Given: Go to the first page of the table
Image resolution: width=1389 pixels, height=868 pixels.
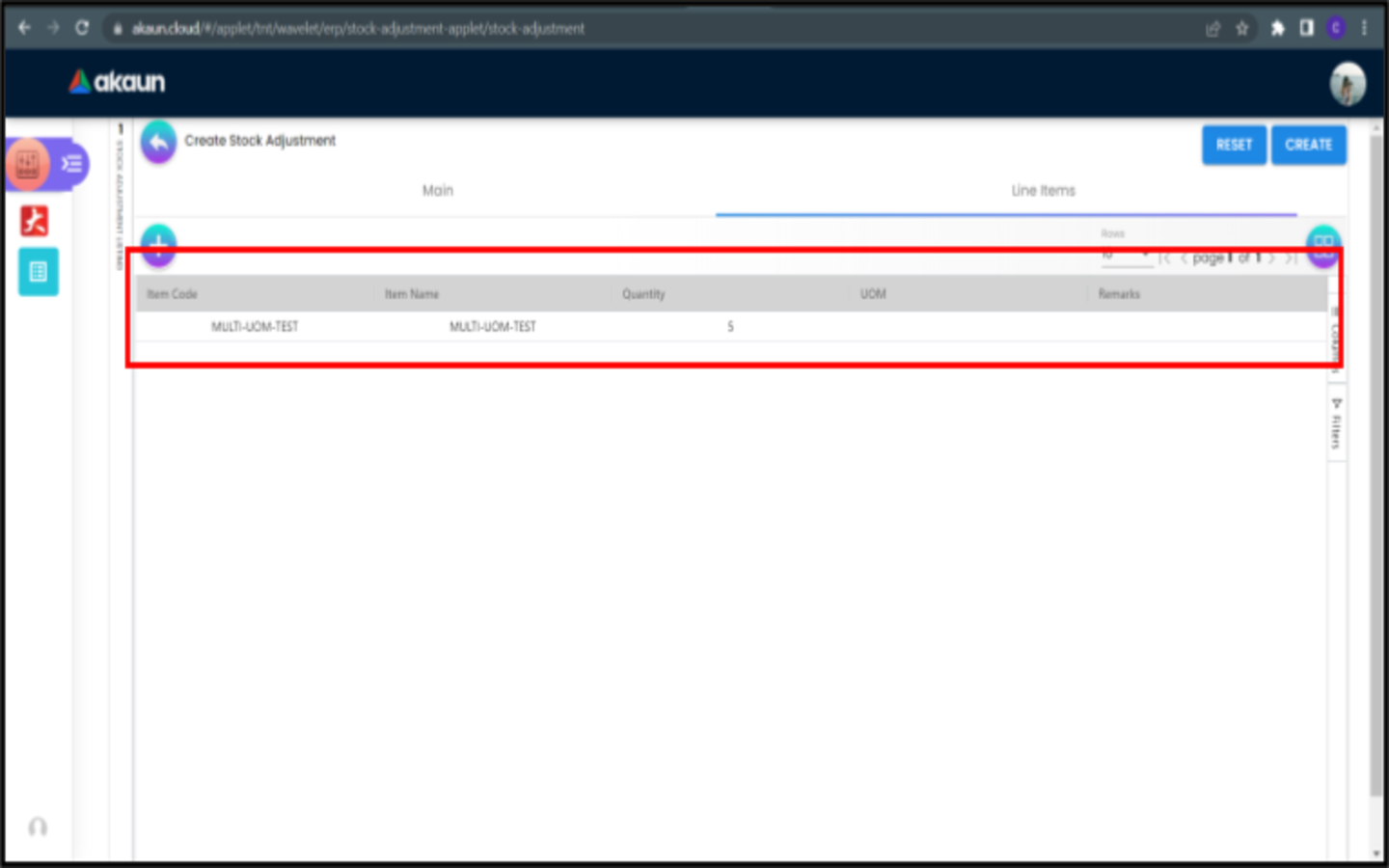Looking at the screenshot, I should (1164, 258).
